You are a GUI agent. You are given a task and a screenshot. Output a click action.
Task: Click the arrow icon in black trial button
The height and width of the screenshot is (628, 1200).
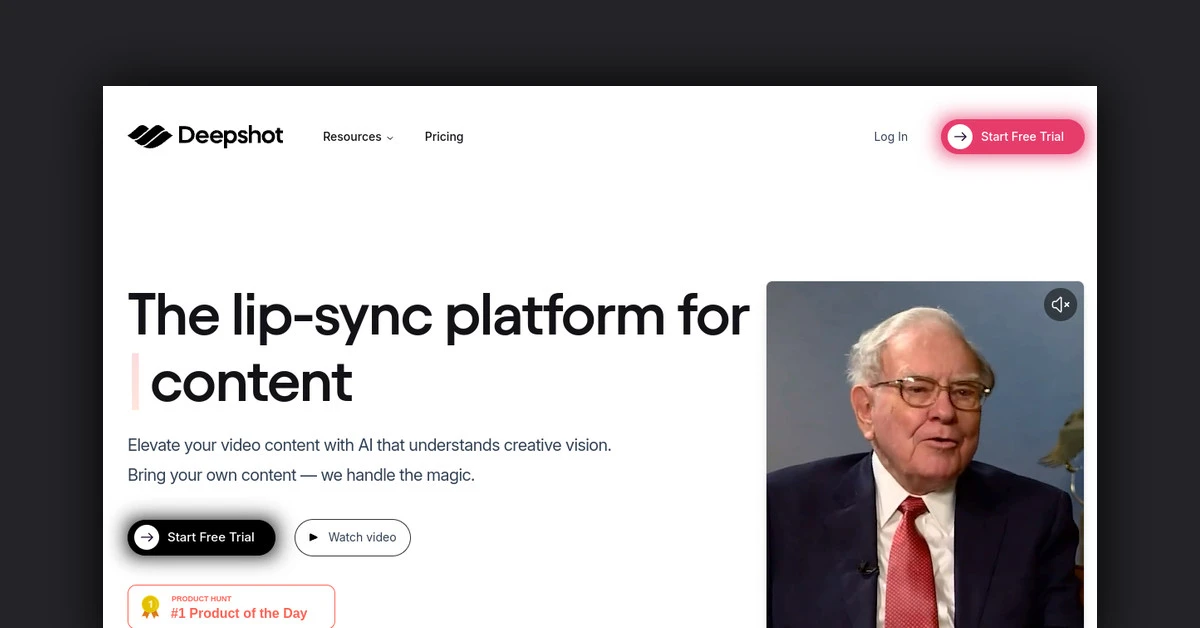click(147, 537)
